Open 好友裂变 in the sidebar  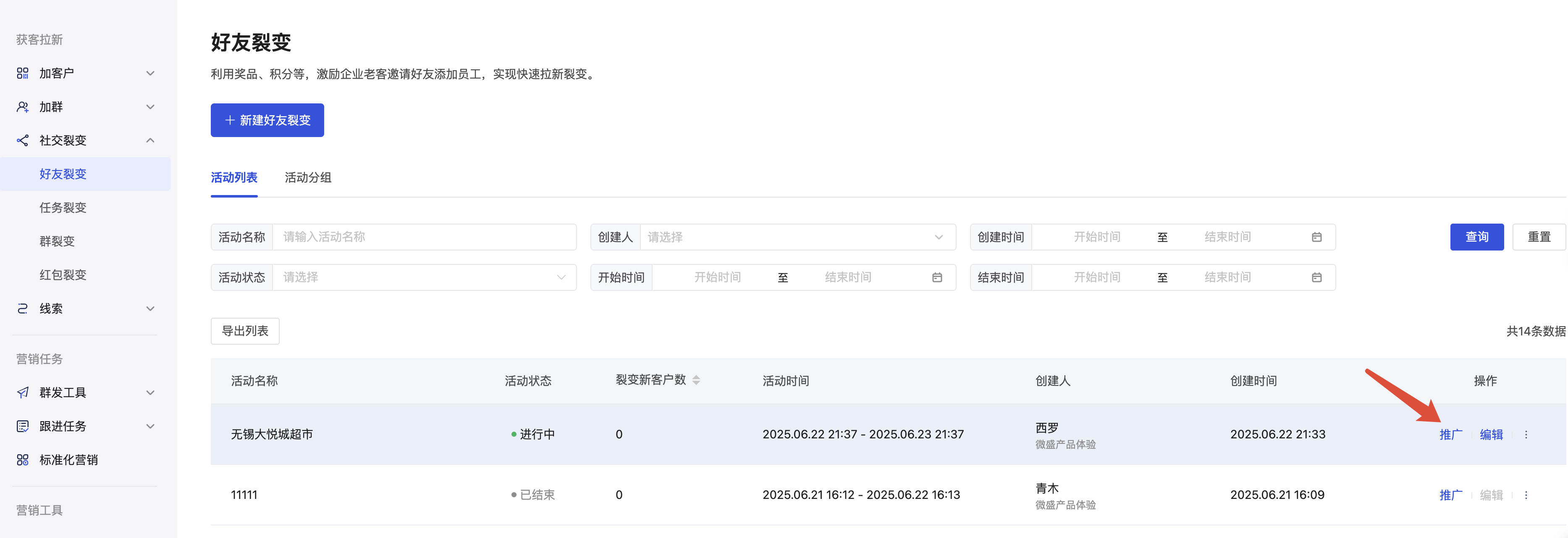point(85,174)
